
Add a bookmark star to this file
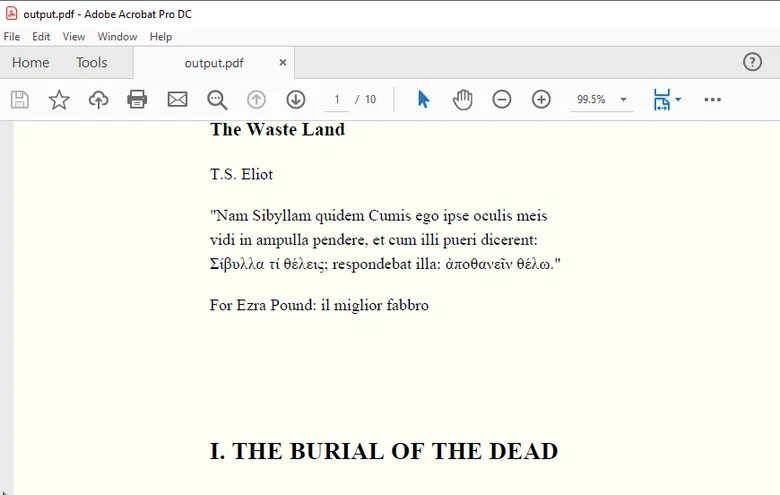click(x=59, y=99)
